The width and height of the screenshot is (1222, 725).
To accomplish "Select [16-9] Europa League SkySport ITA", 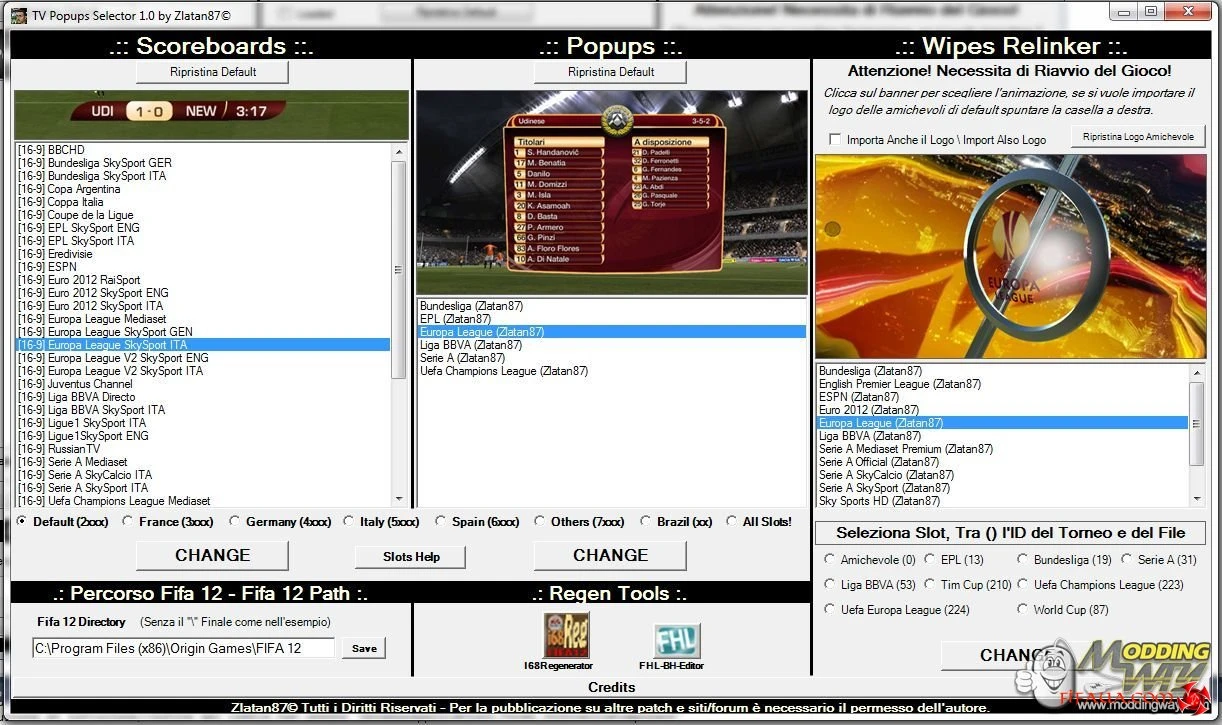I will (x=204, y=345).
